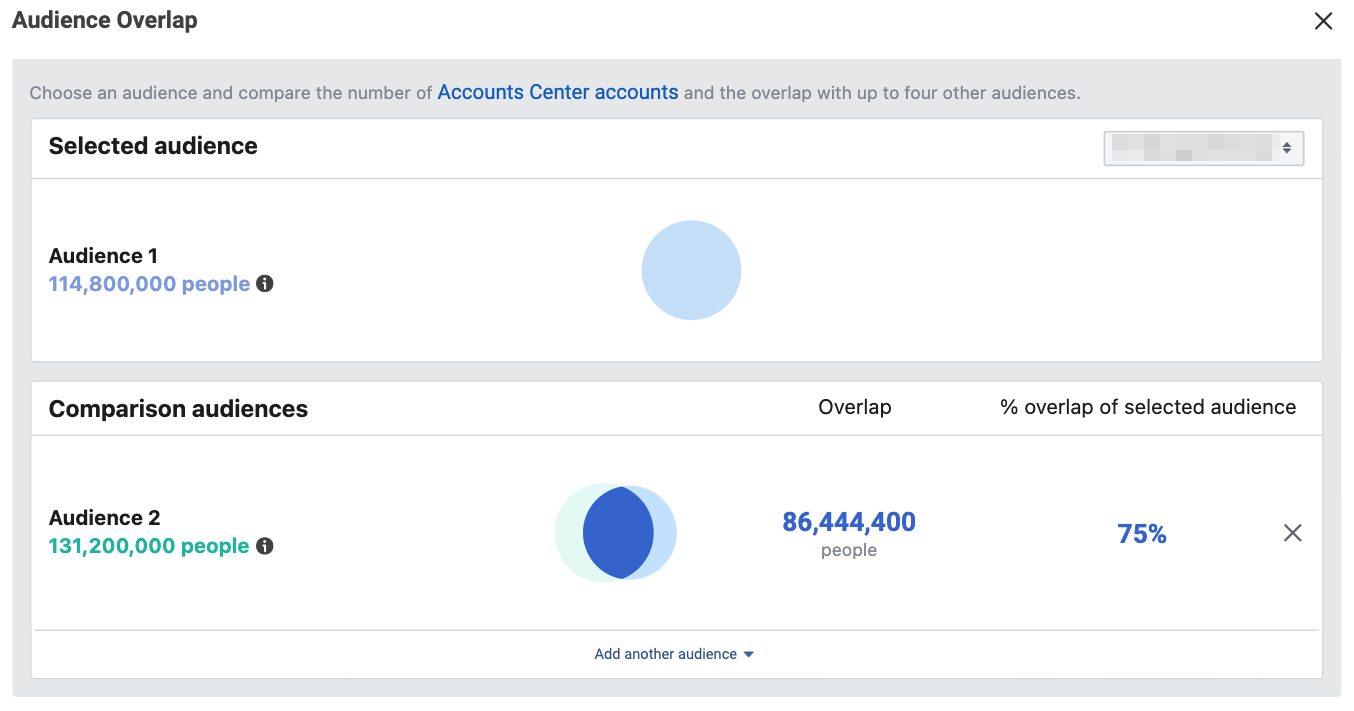1354x711 pixels.
Task: Click the Comparison audiences header
Action: [178, 408]
